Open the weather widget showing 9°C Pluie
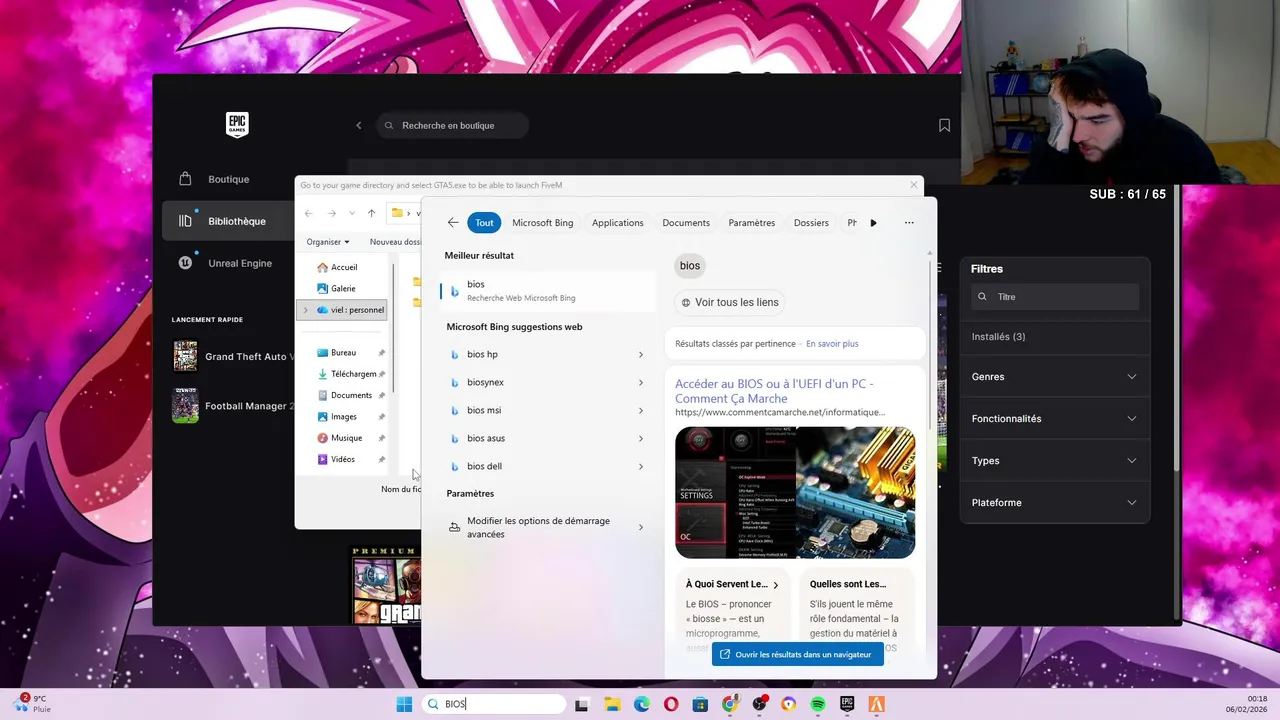Screen dimensions: 1280x720 [x=33, y=703]
